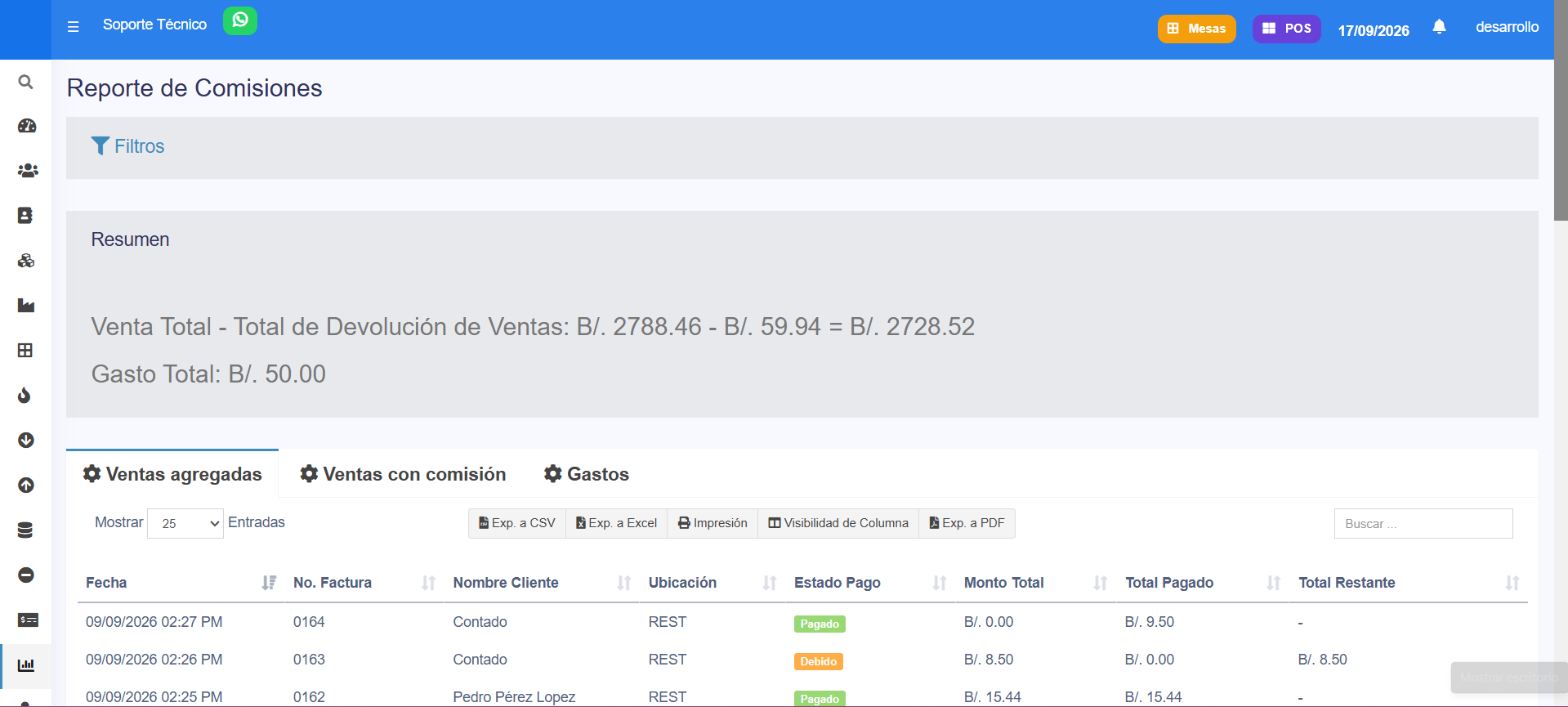Open WhatsApp support chat icon
This screenshot has width=1568, height=707.
[x=240, y=21]
